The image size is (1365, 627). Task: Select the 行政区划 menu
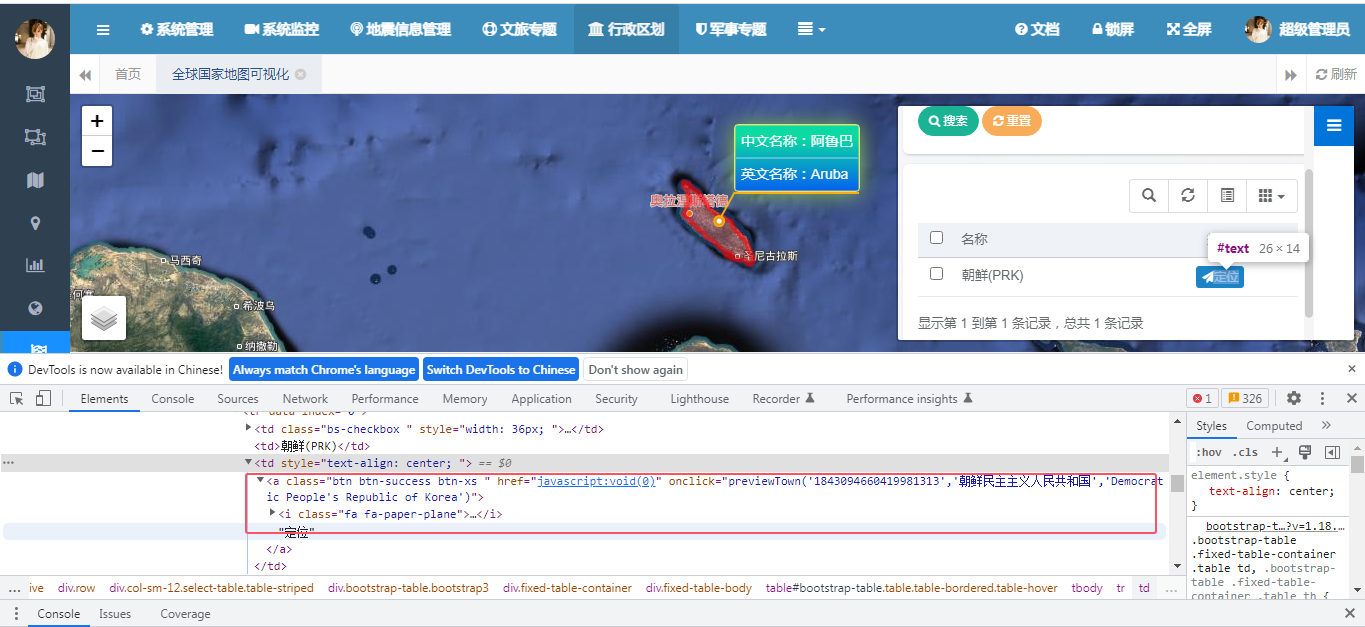tap(626, 29)
